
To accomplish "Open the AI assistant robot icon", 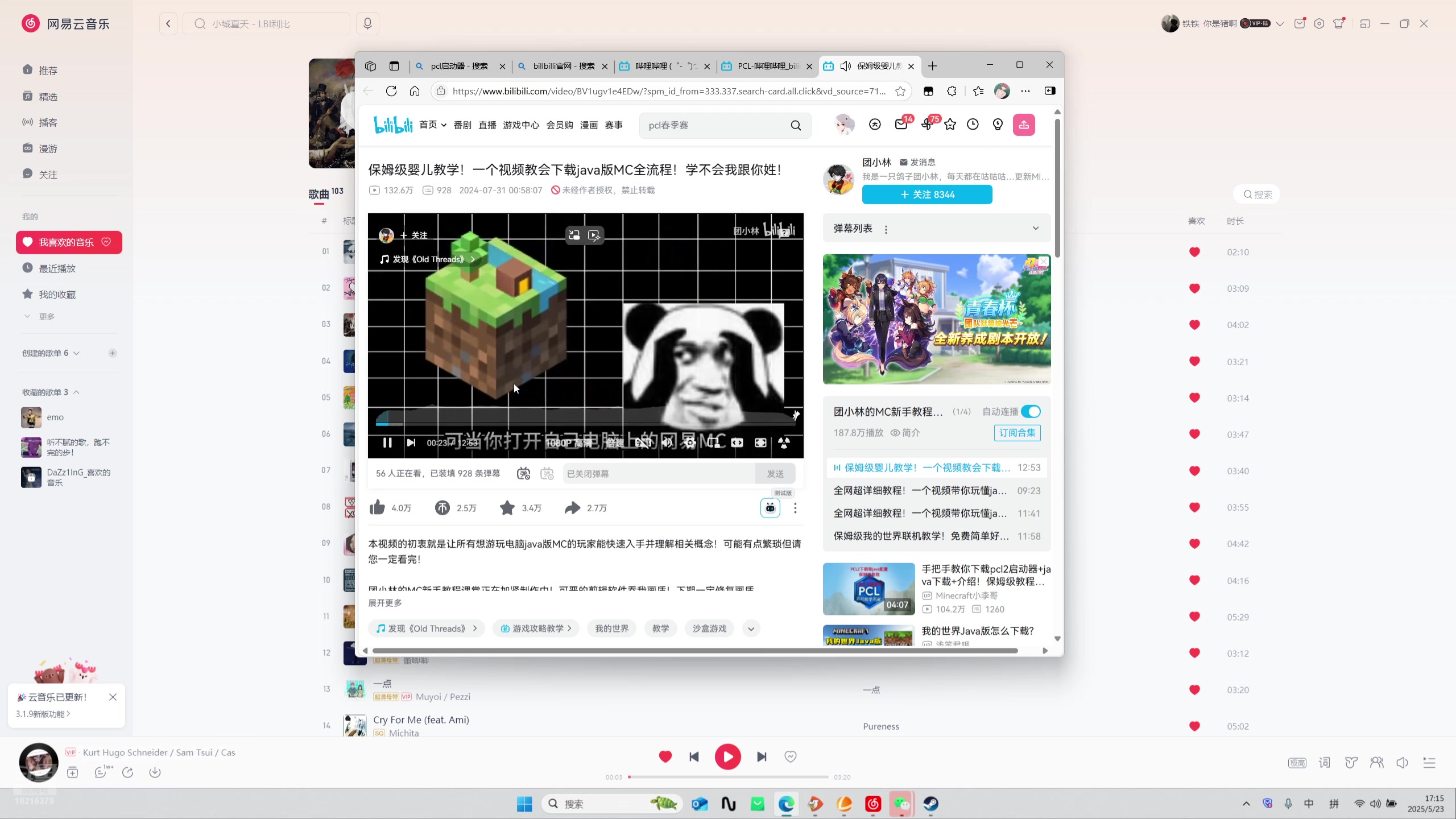I will pos(770,507).
